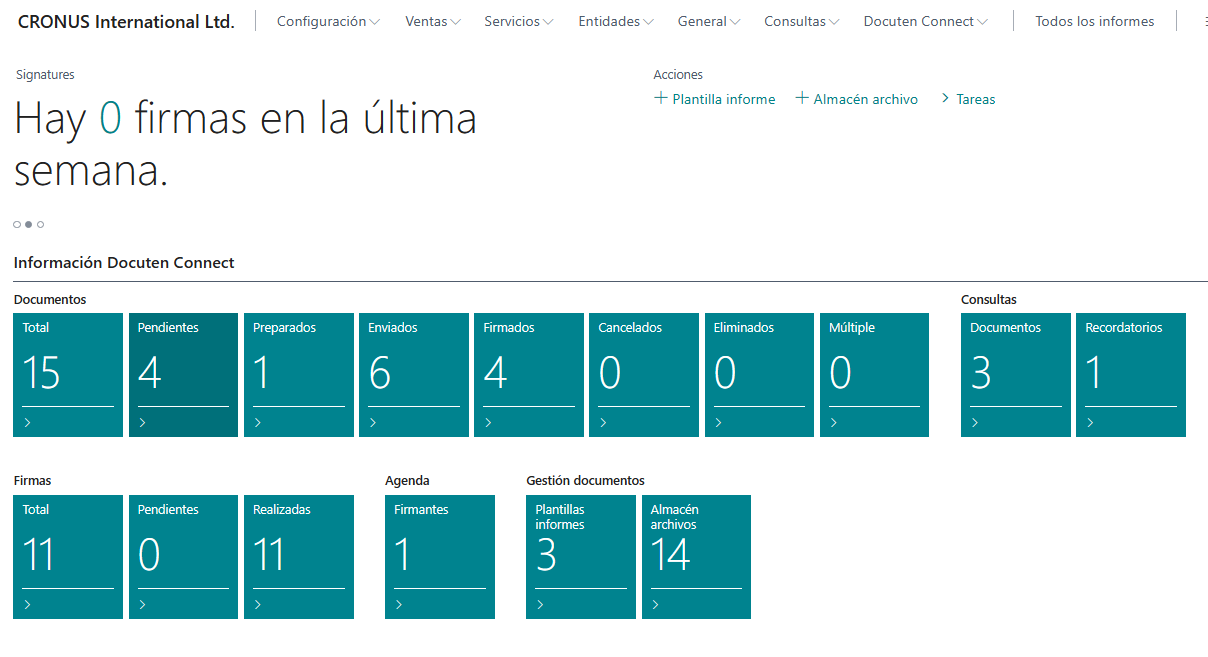The image size is (1208, 657).
Task: Open the Pendientes documents tile
Action: [x=183, y=375]
